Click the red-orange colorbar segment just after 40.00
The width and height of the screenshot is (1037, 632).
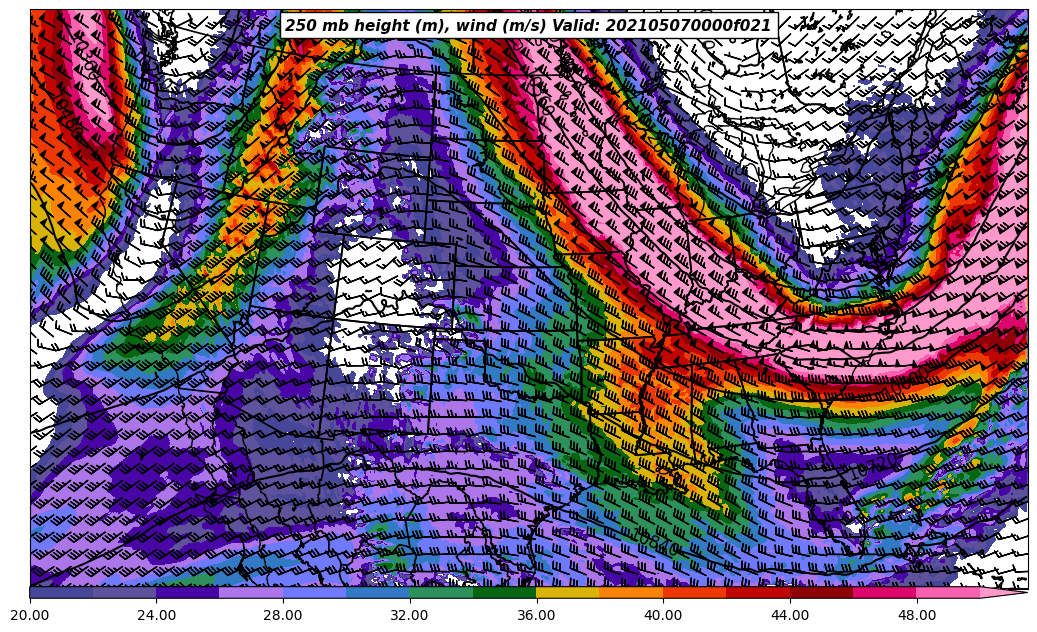click(x=694, y=593)
